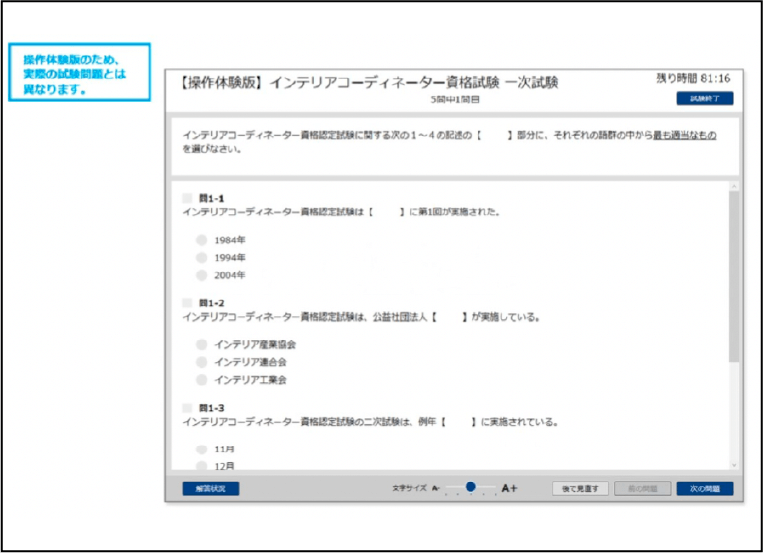Click the scrollbar down arrow

(735, 465)
